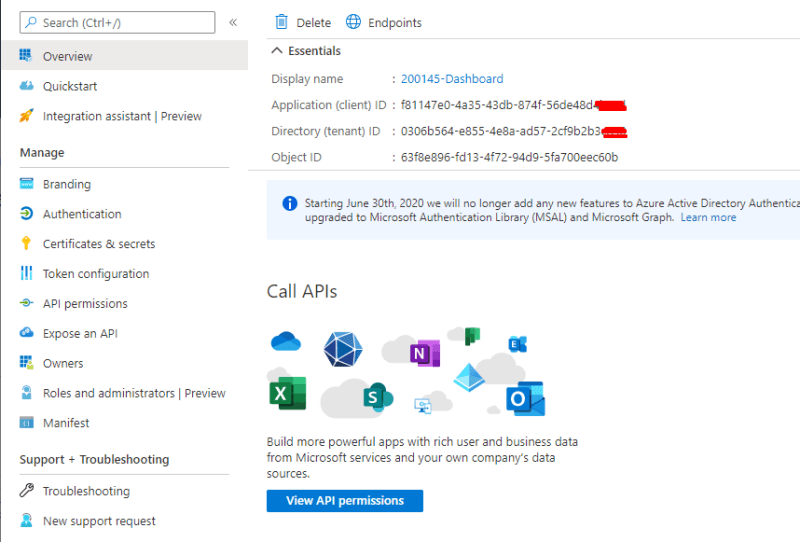Click the New support request person icon
The height and width of the screenshot is (542, 800).
26,520
